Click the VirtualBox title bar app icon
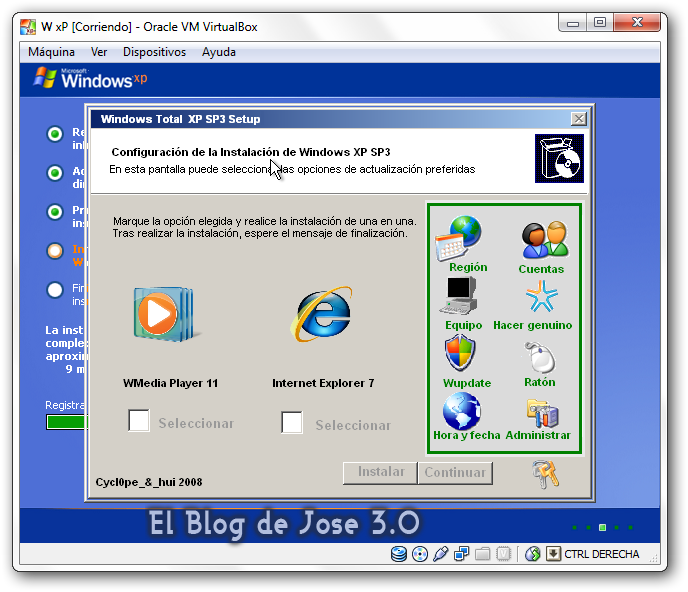 28,27
